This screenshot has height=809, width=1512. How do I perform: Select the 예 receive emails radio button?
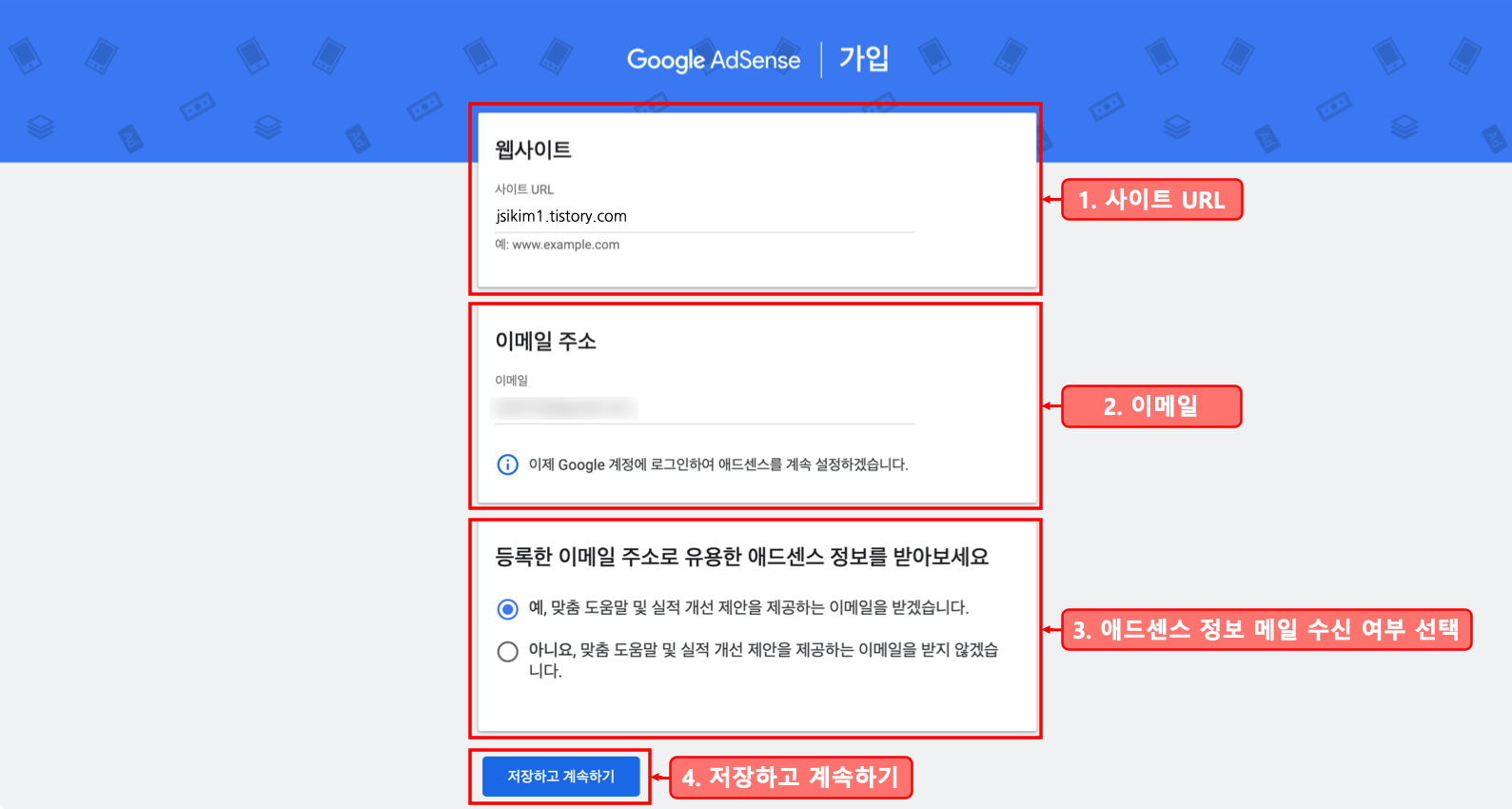(508, 609)
